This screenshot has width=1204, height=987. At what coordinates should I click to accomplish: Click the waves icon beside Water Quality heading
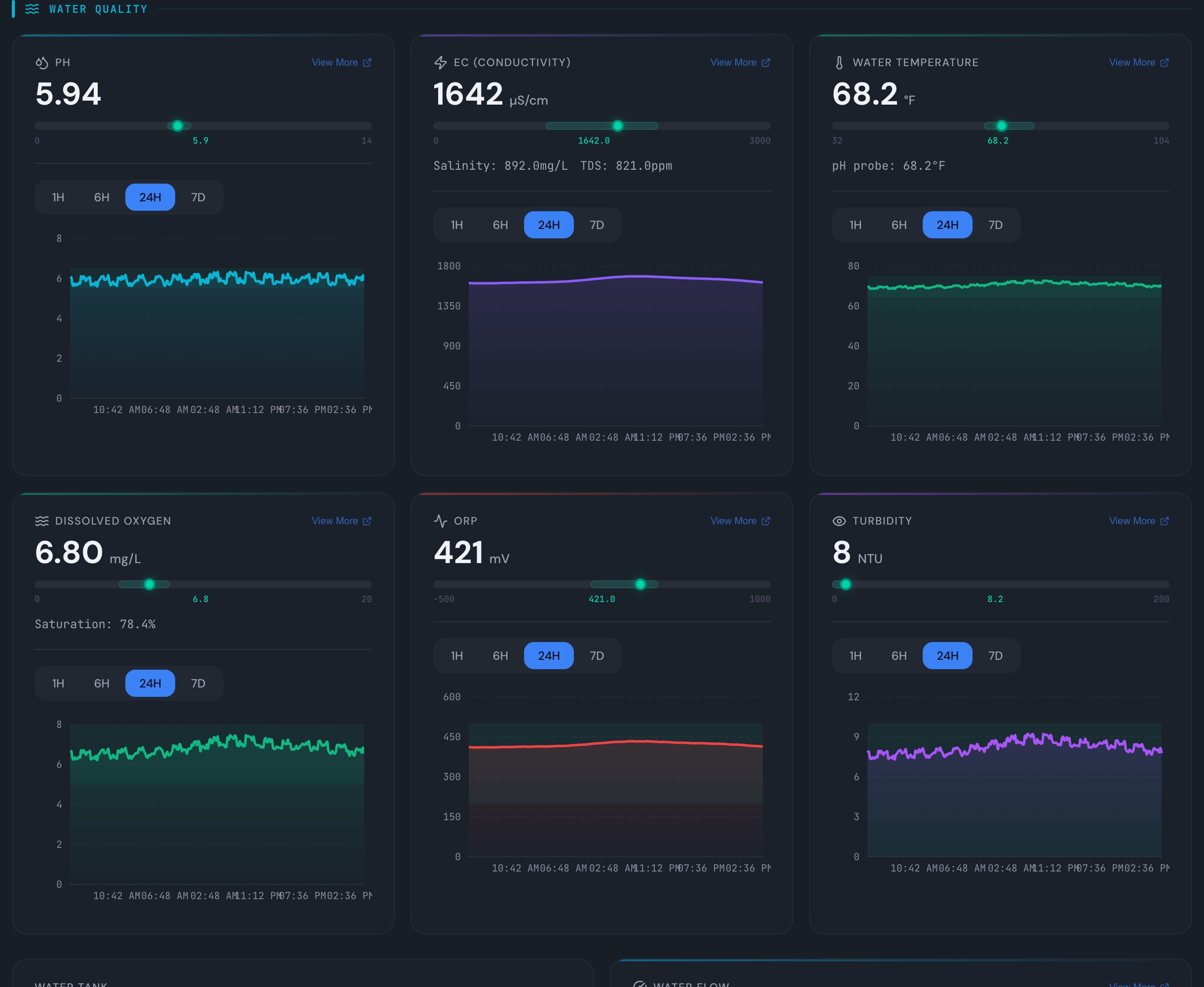pos(33,9)
